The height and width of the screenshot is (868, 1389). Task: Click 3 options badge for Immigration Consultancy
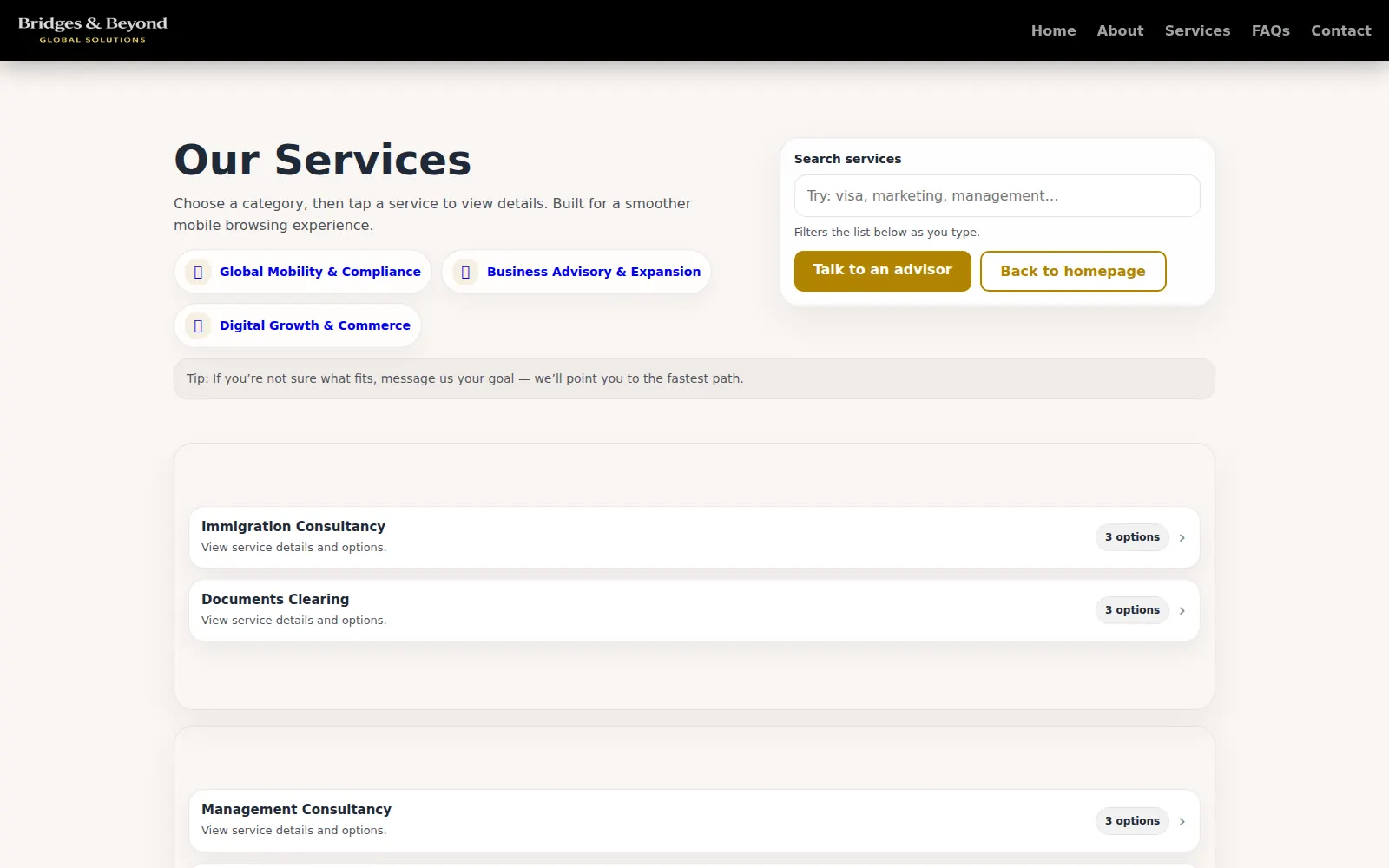[1132, 537]
